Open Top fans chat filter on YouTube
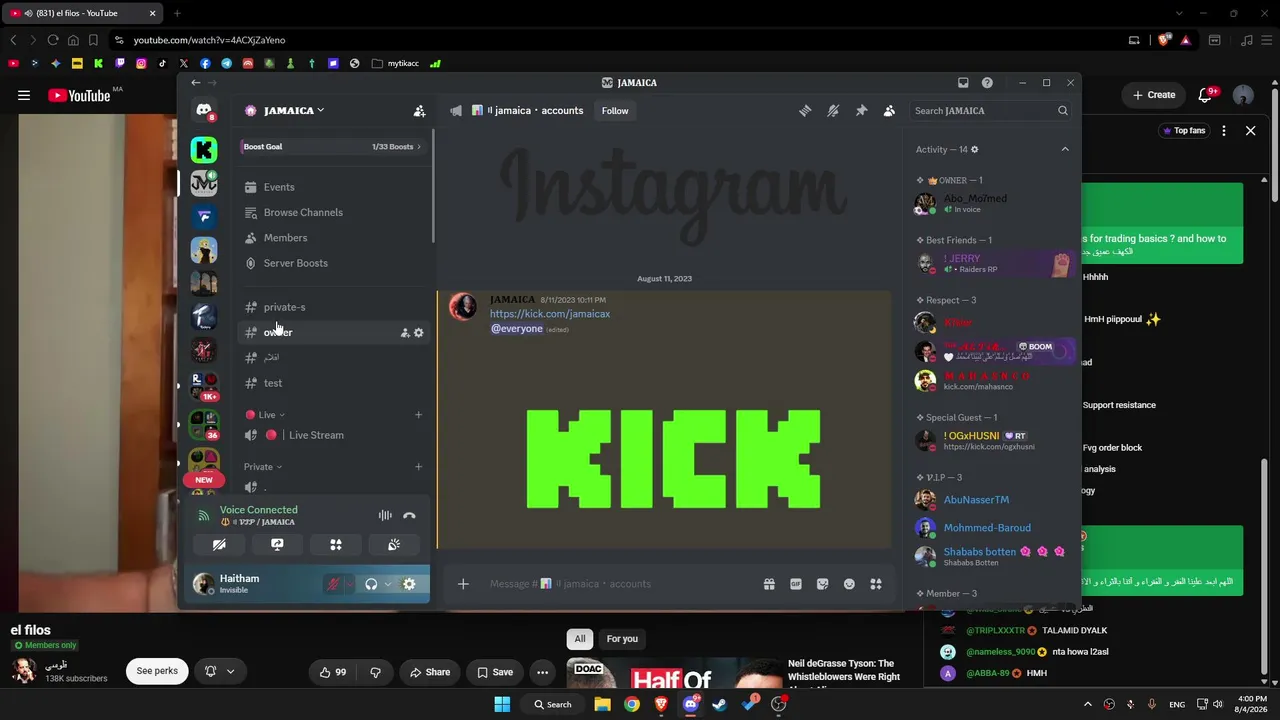1280x720 pixels. pos(1183,131)
